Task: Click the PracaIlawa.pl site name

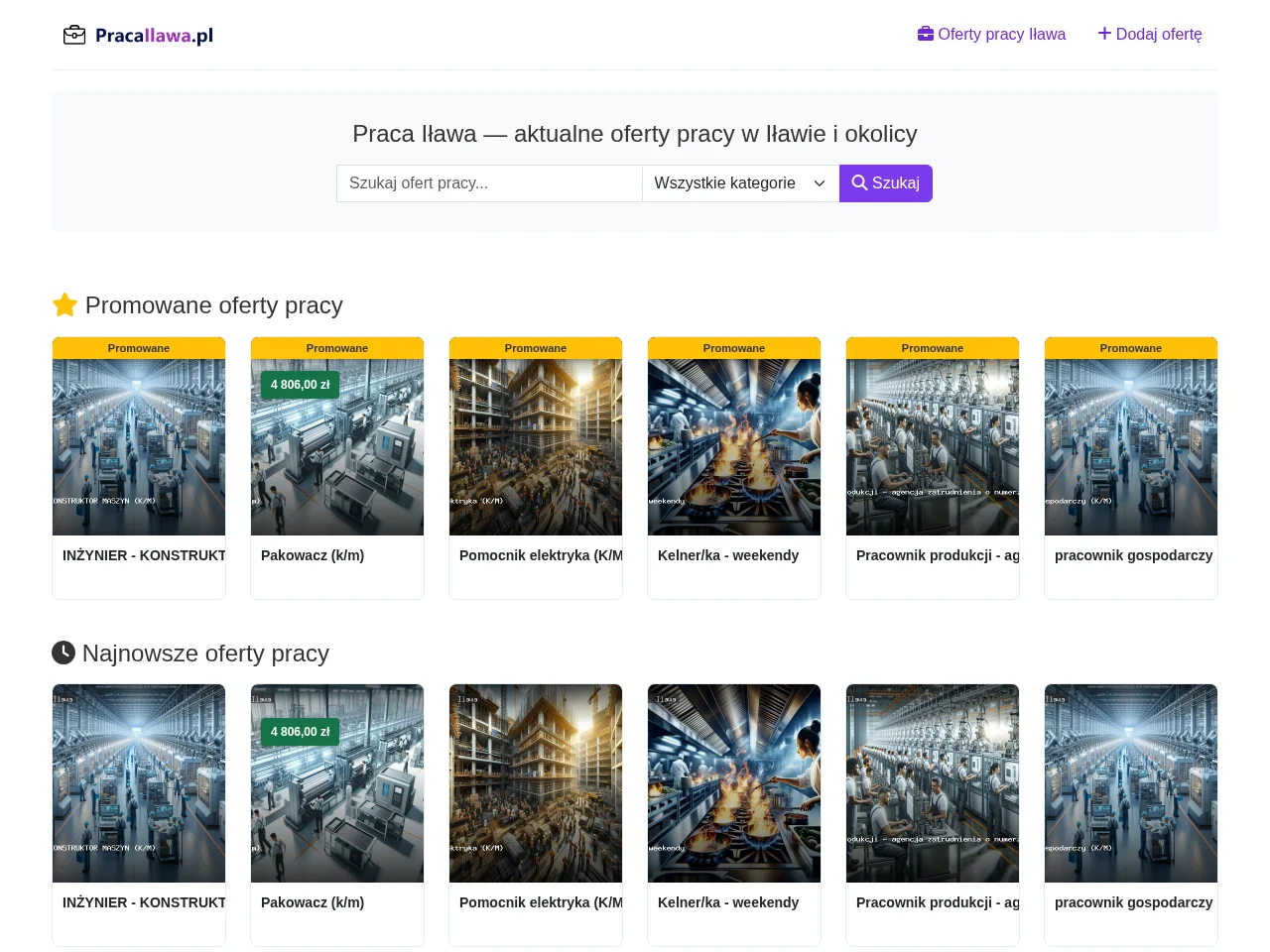Action: [x=155, y=36]
